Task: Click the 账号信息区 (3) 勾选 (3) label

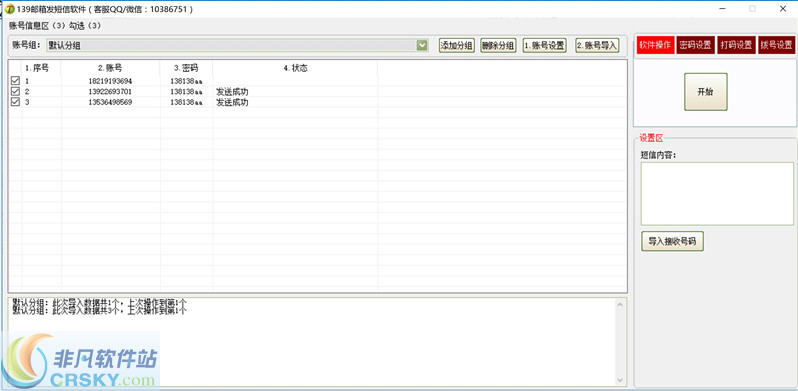Action: 55,25
